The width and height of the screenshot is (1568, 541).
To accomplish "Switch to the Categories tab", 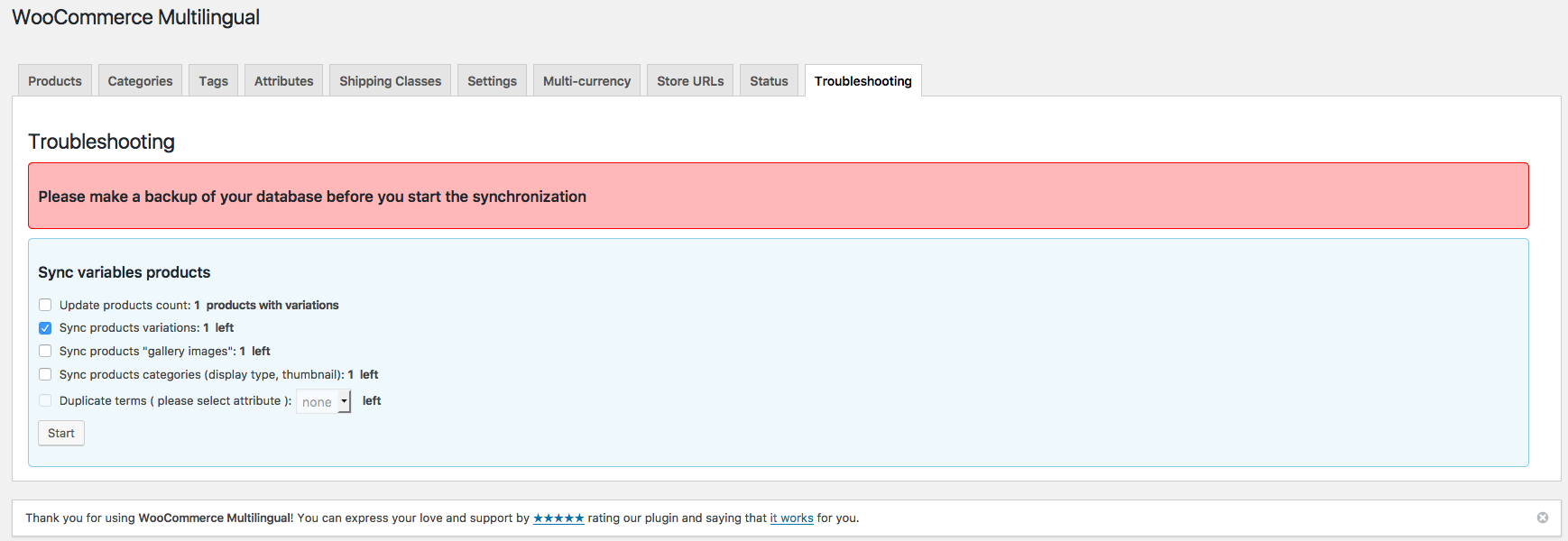I will point(140,80).
